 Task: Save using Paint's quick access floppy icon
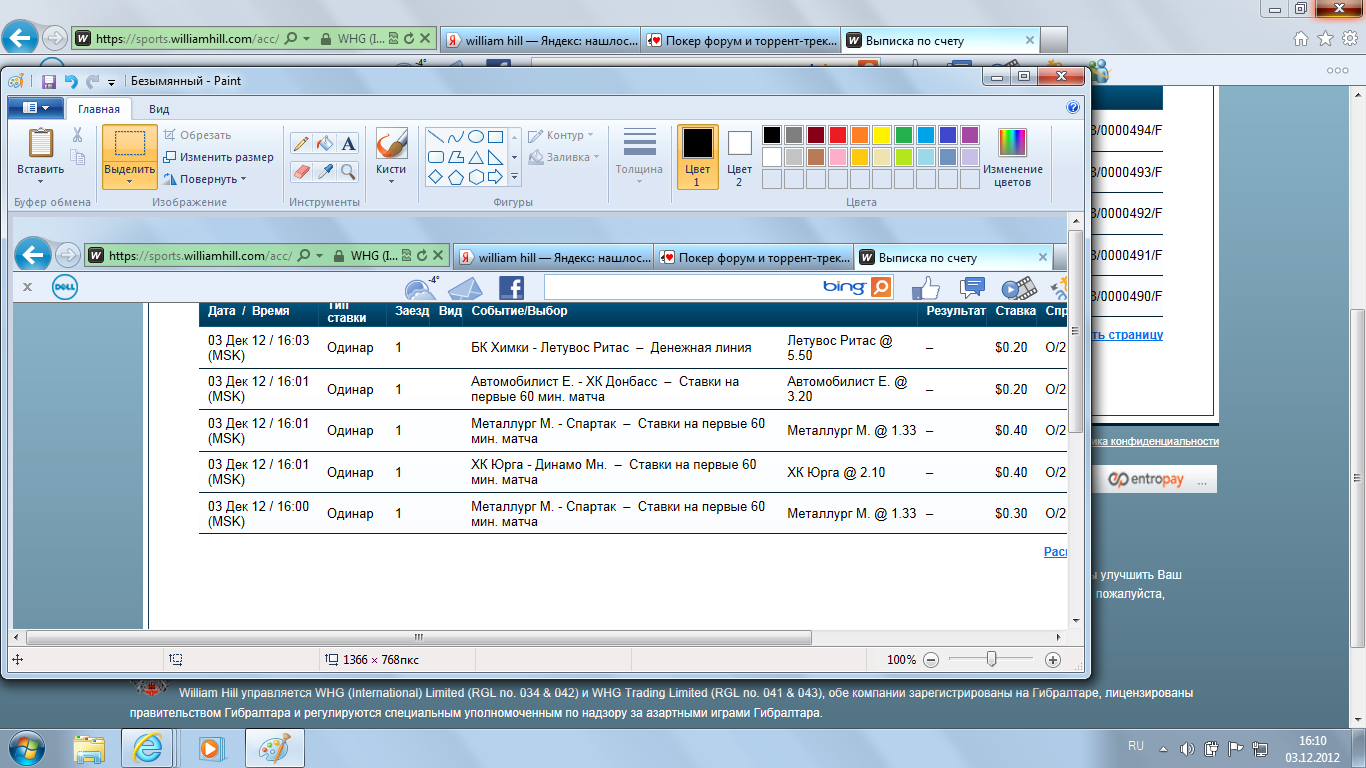[x=48, y=82]
